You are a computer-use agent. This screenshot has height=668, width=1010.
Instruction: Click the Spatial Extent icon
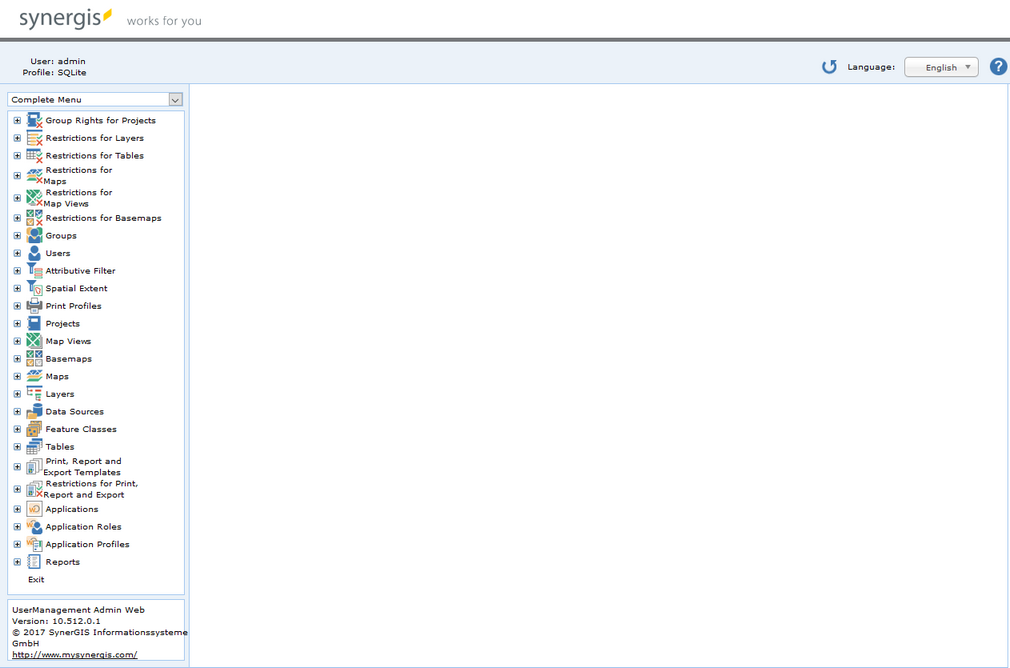[x=33, y=287]
